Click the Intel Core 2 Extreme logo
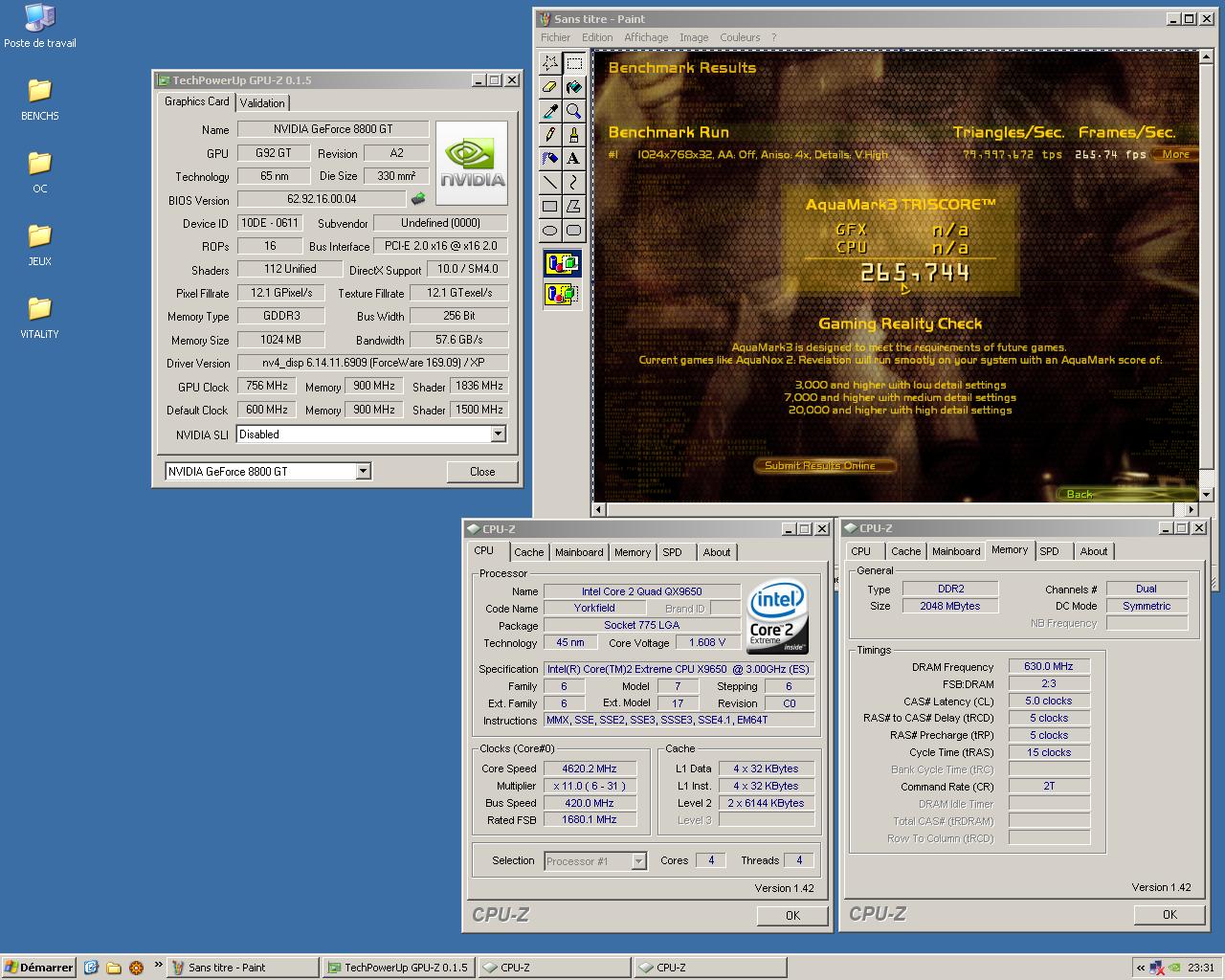The height and width of the screenshot is (980, 1225). [x=777, y=617]
